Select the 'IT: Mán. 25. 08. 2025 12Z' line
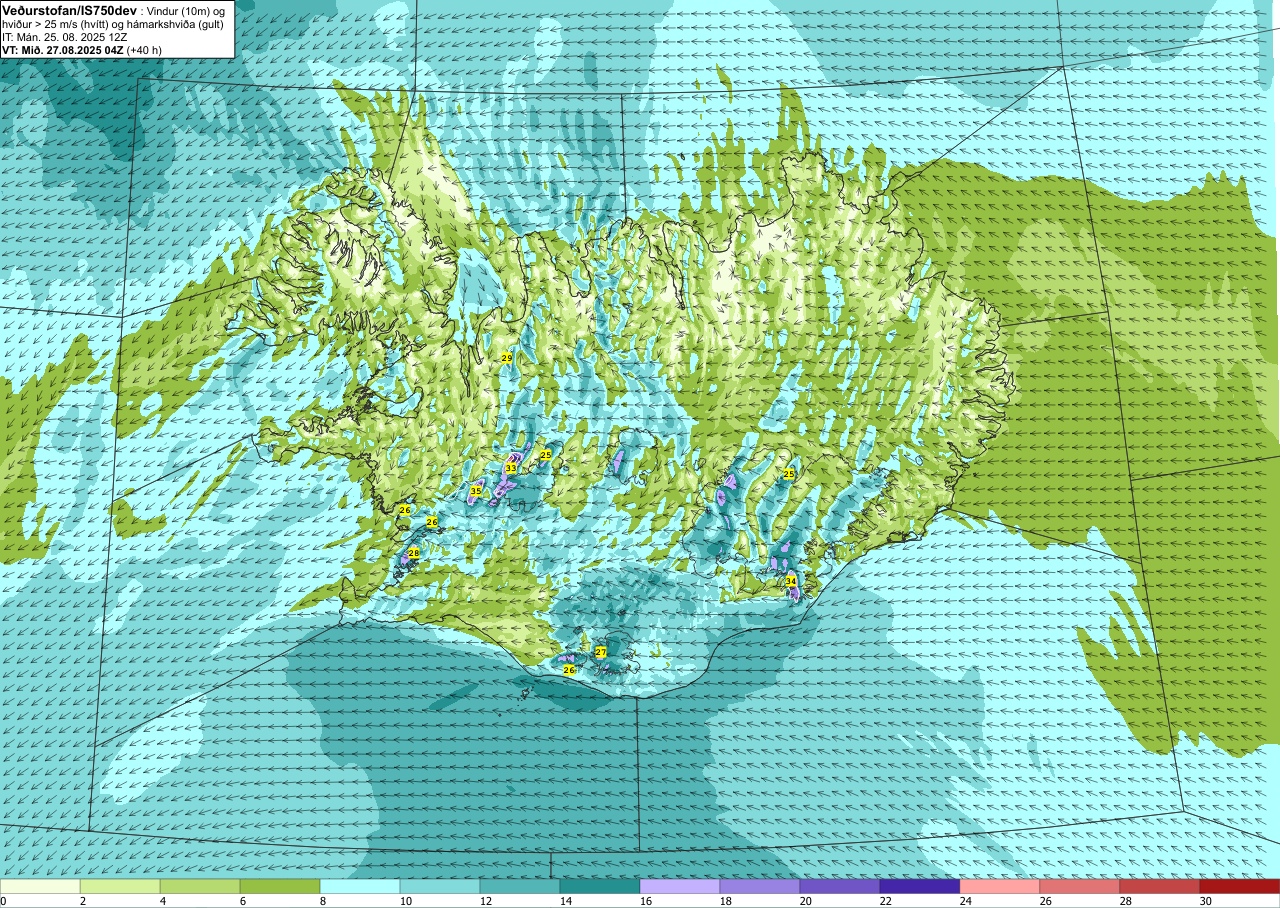1280x908 pixels. [x=65, y=37]
